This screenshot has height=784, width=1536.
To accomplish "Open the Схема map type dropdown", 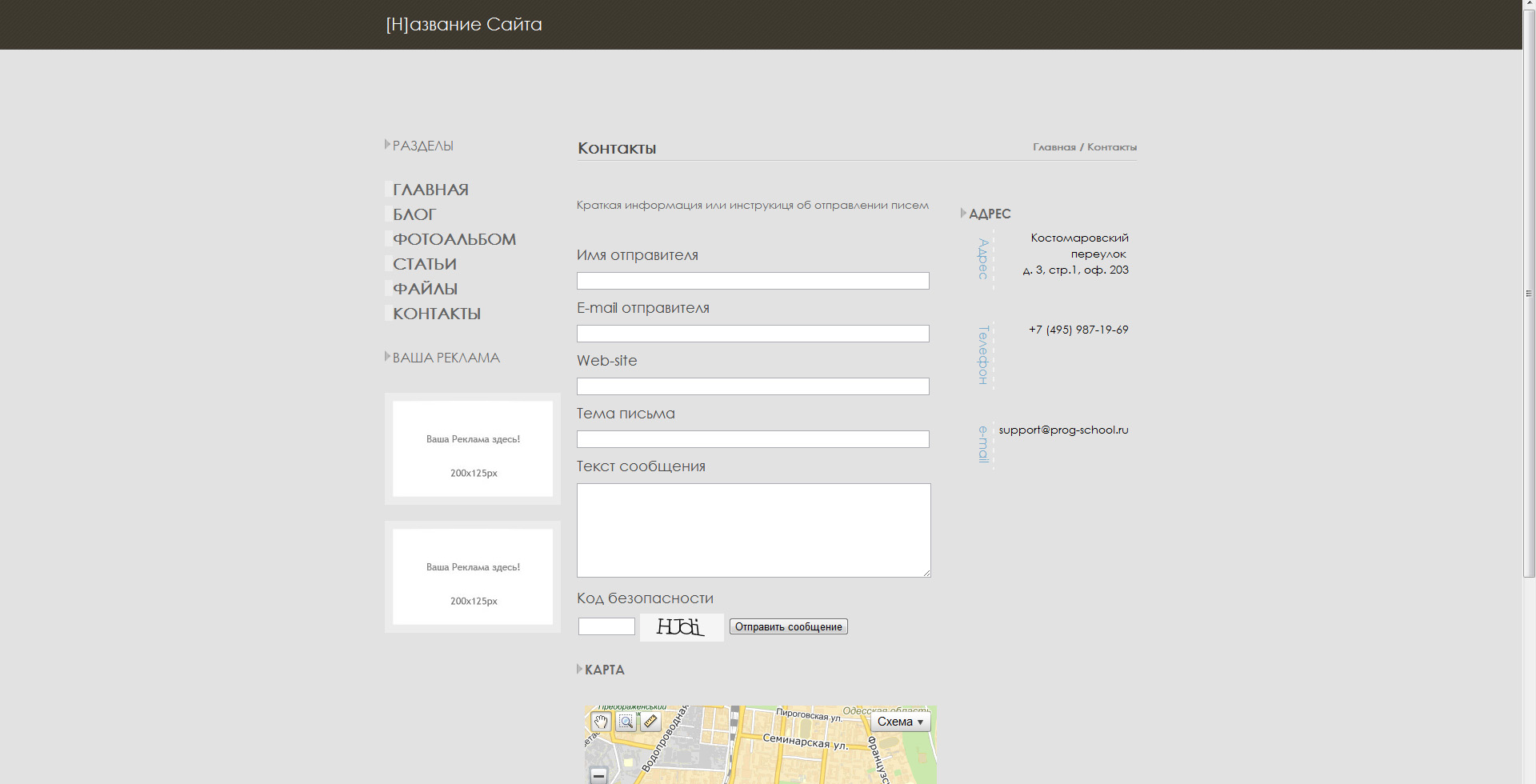I will pos(900,722).
